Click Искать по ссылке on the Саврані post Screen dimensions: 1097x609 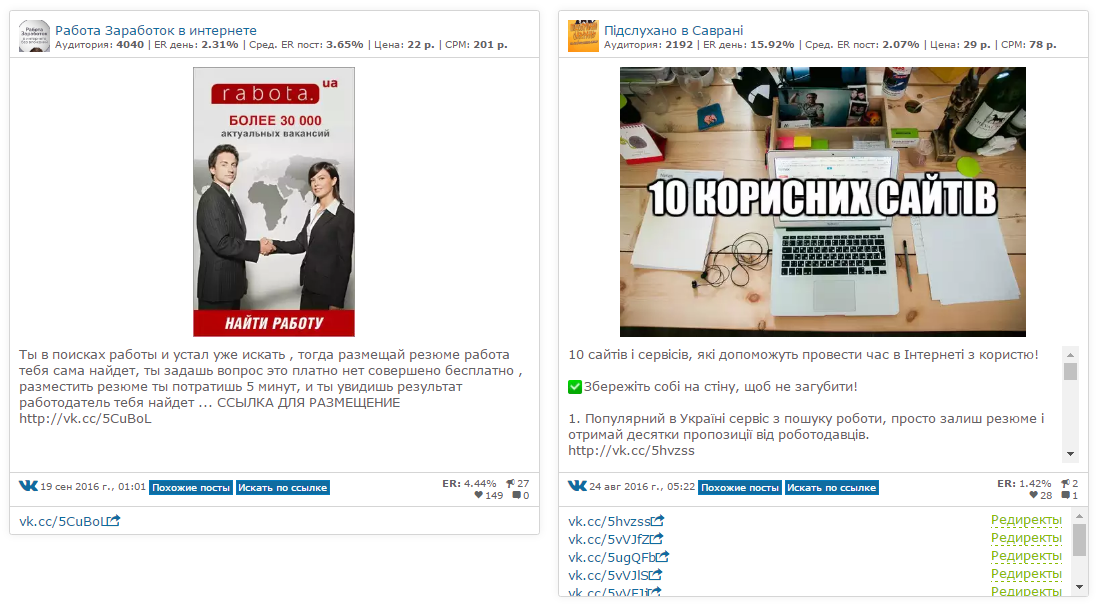831,488
